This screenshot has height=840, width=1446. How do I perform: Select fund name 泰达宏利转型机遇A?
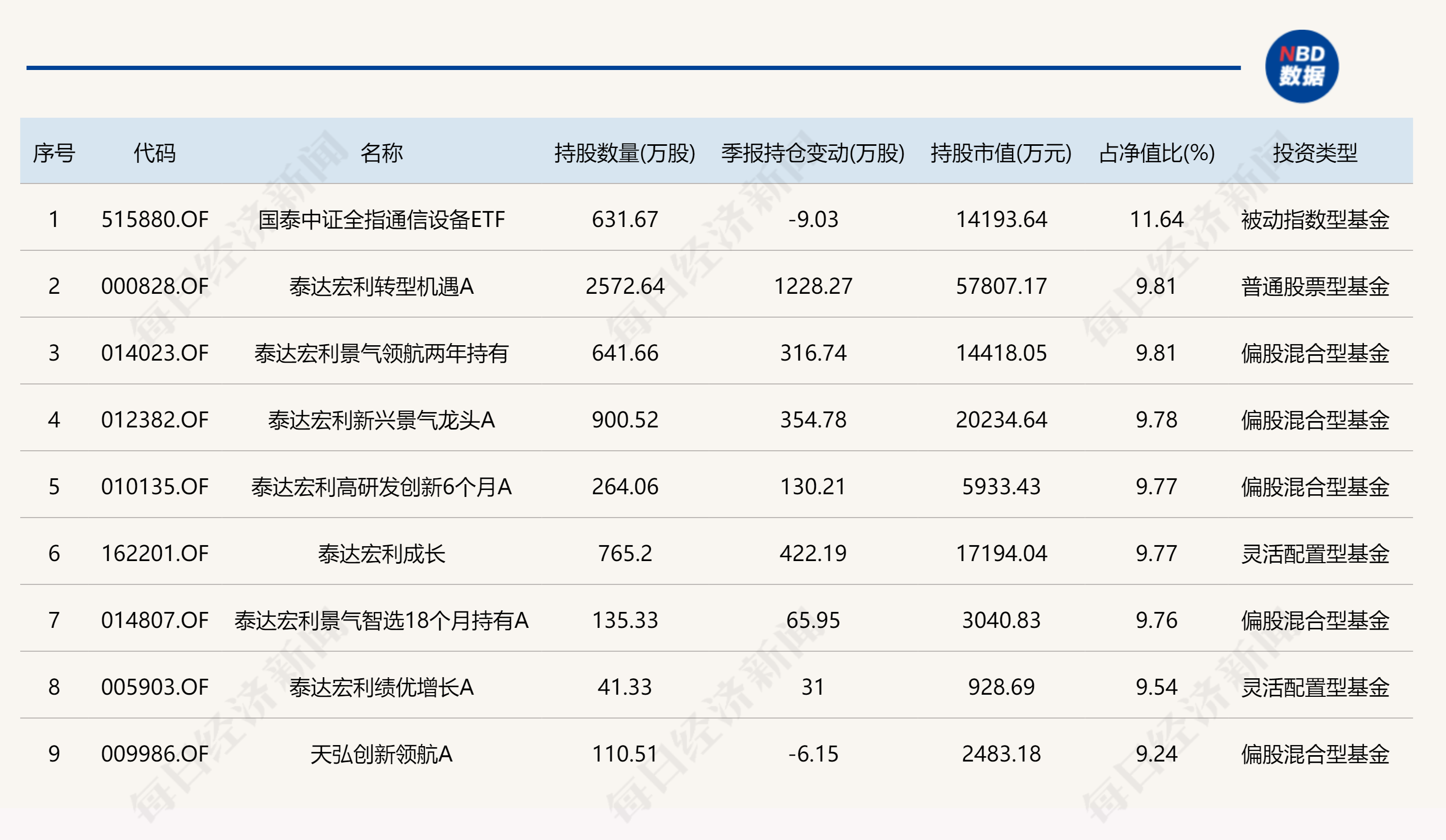[381, 286]
